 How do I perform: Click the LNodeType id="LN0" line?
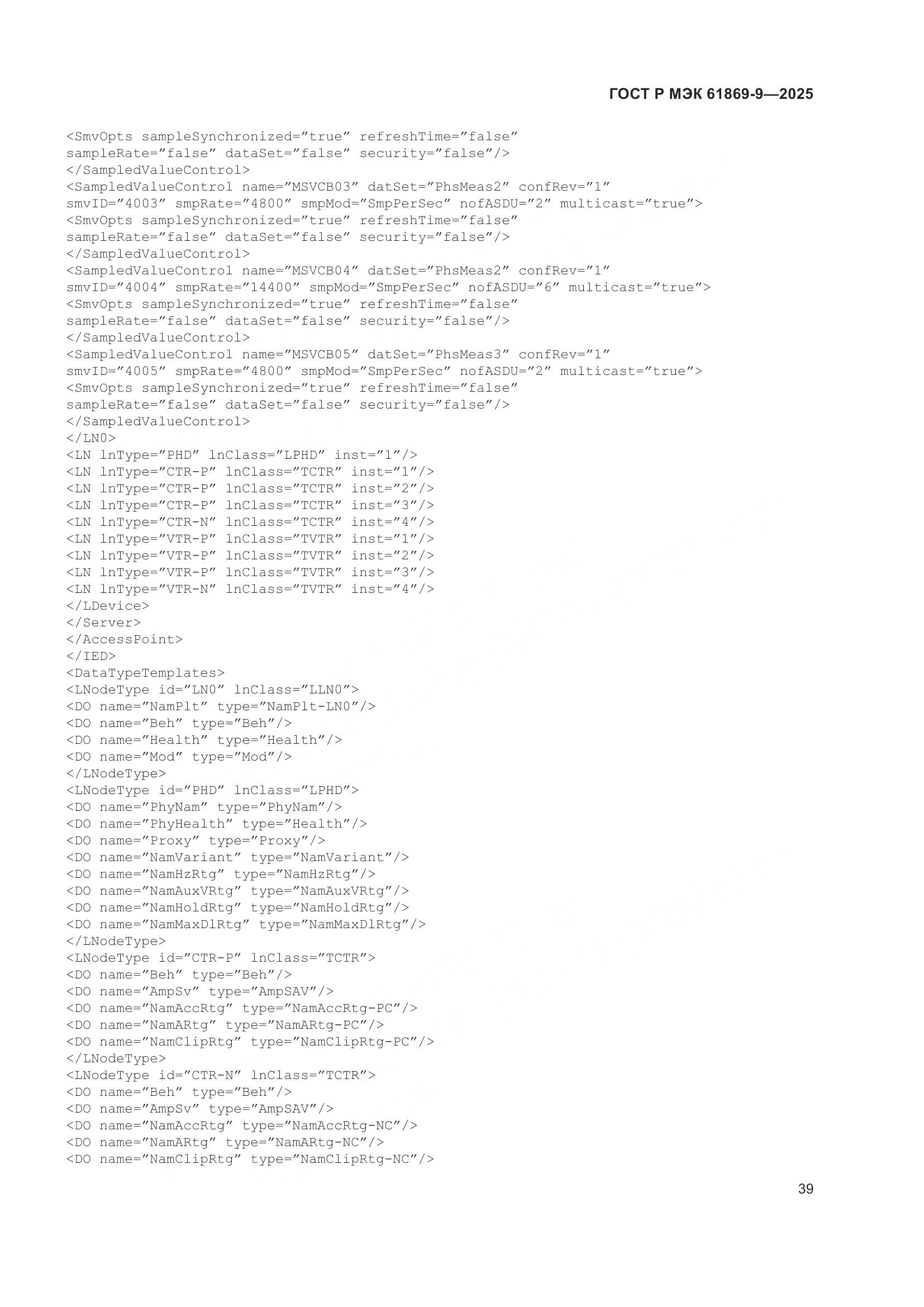213,690
